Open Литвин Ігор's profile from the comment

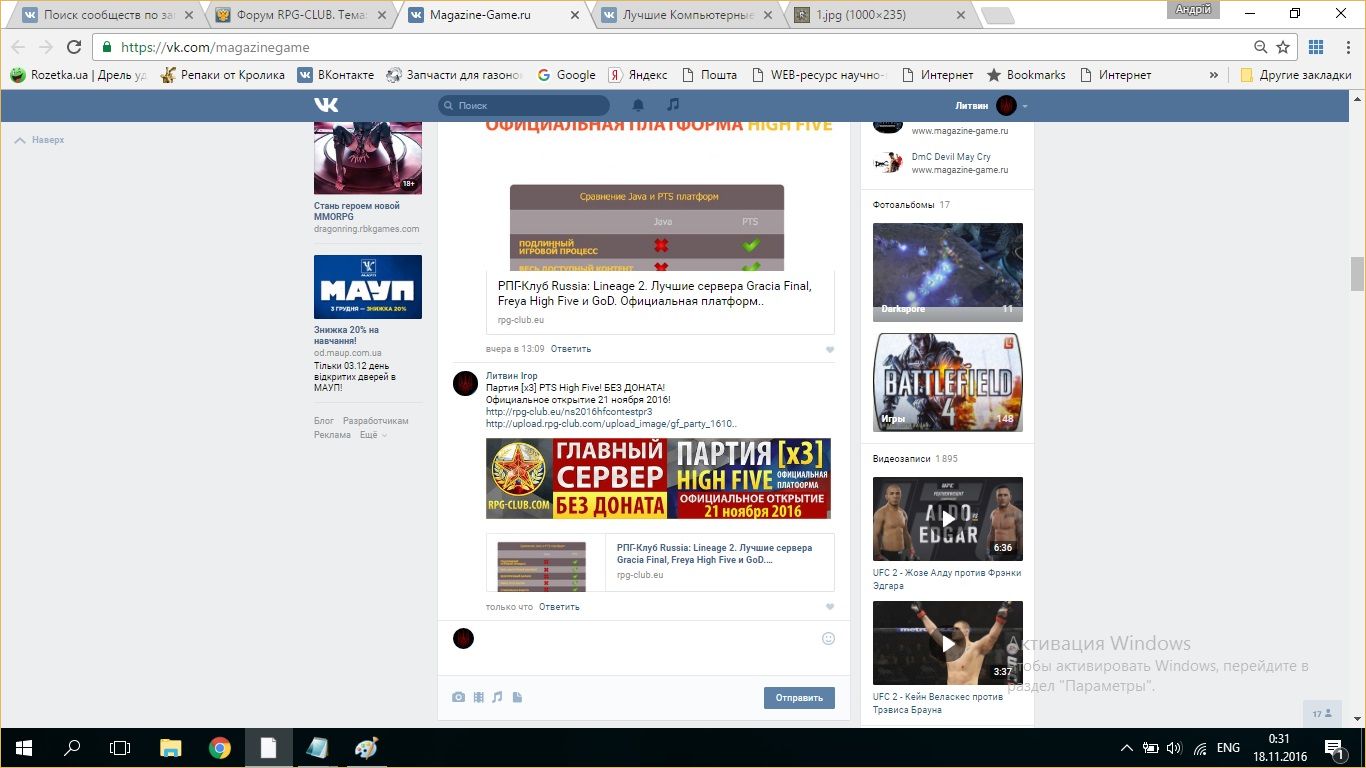pyautogui.click(x=511, y=376)
